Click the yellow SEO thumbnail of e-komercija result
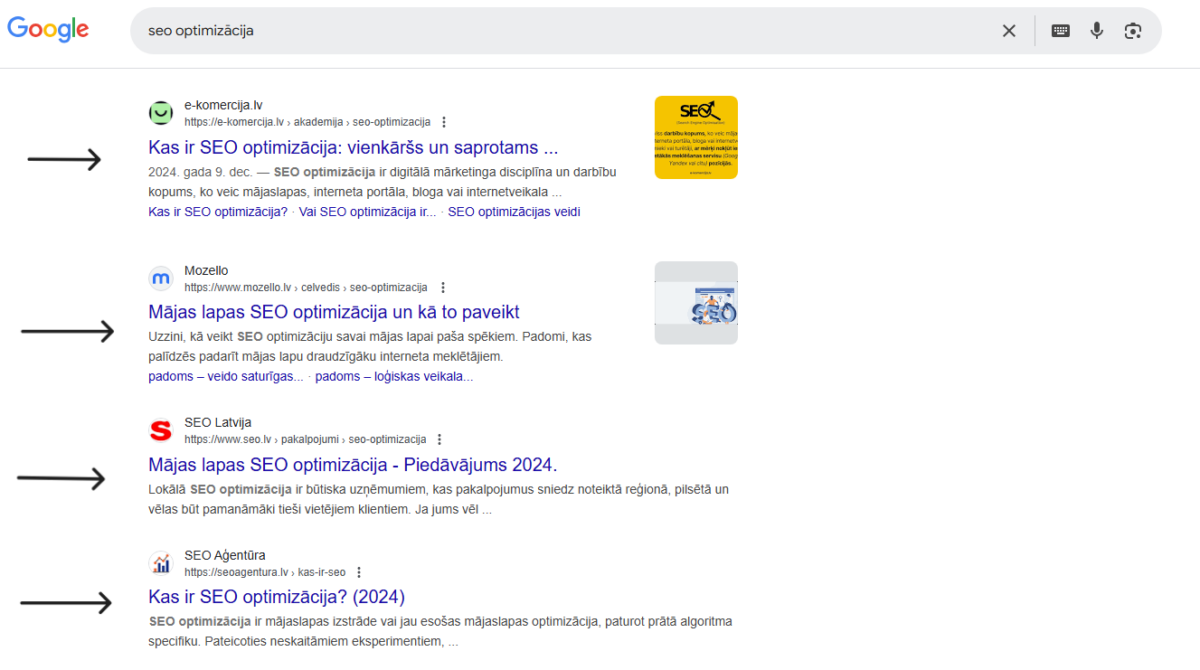The image size is (1200, 670). (696, 138)
